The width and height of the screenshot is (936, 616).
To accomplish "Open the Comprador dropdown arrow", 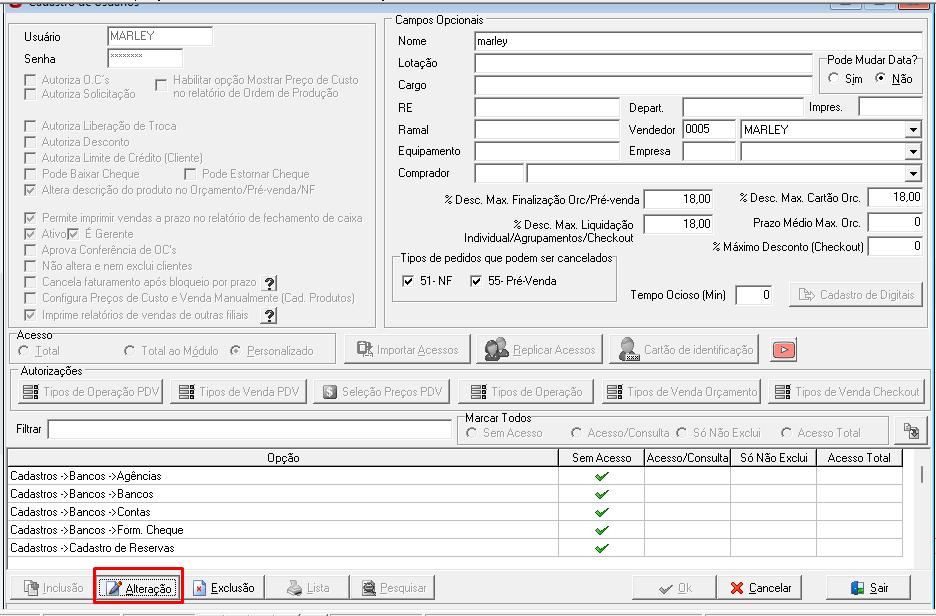I will [913, 174].
